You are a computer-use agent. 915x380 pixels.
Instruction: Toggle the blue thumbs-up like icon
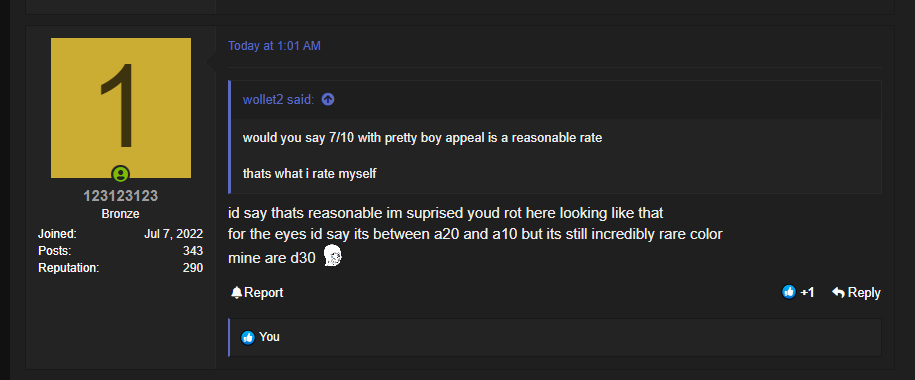789,292
